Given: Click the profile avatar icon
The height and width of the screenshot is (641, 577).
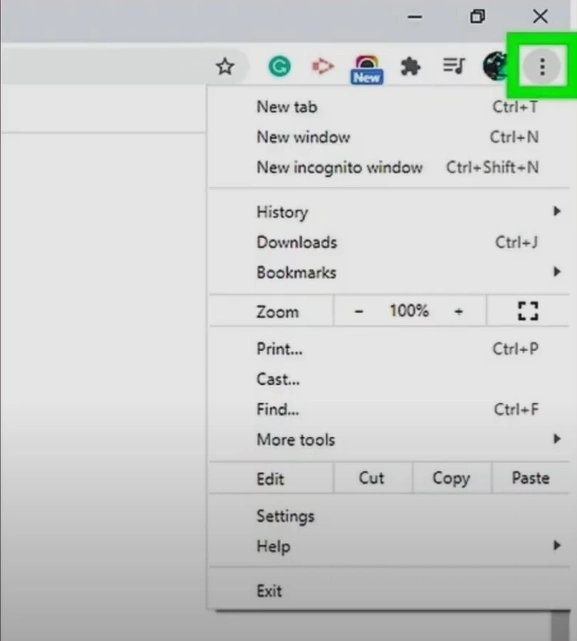Looking at the screenshot, I should (x=495, y=66).
